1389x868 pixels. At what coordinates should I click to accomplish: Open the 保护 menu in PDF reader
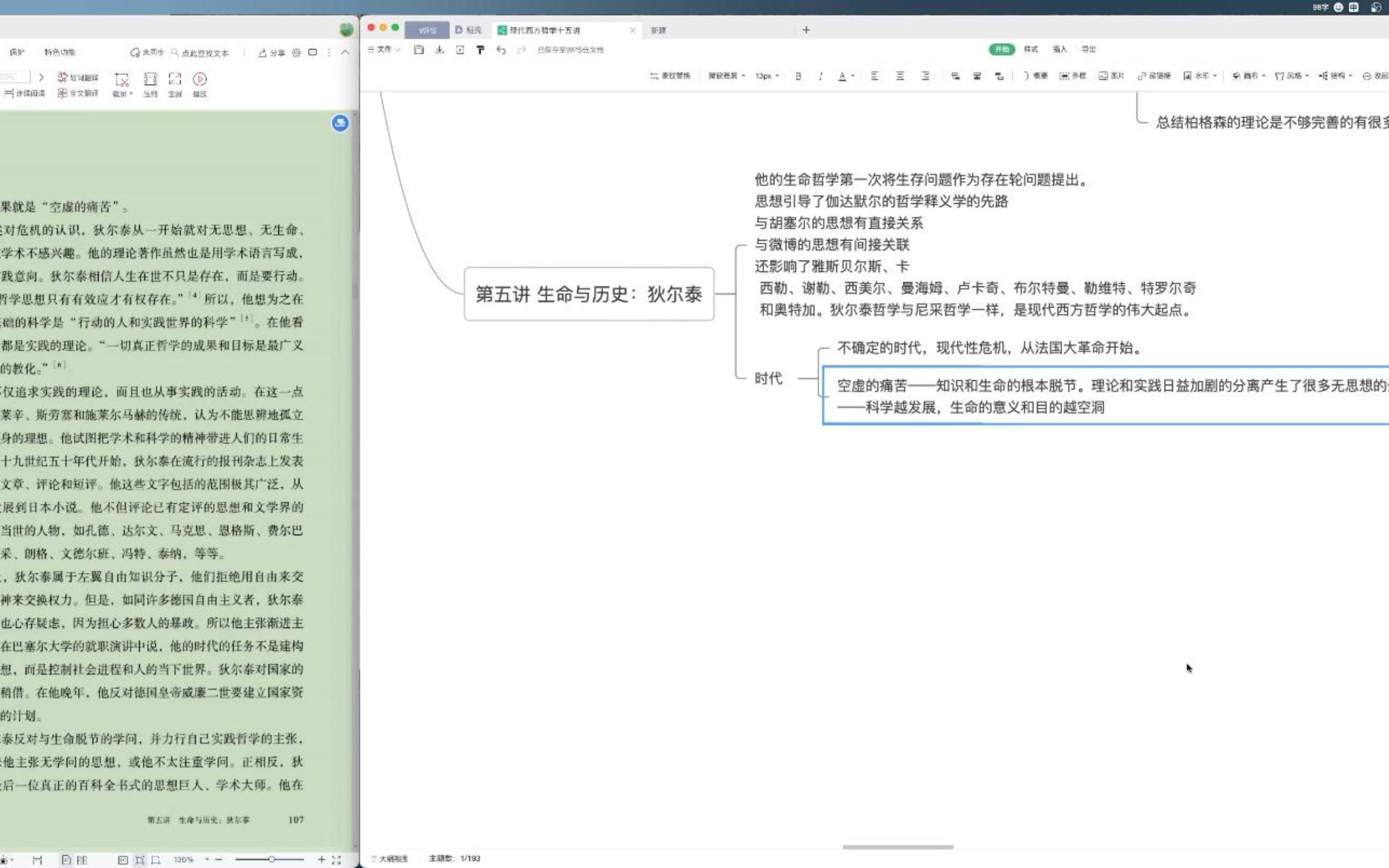click(x=17, y=52)
